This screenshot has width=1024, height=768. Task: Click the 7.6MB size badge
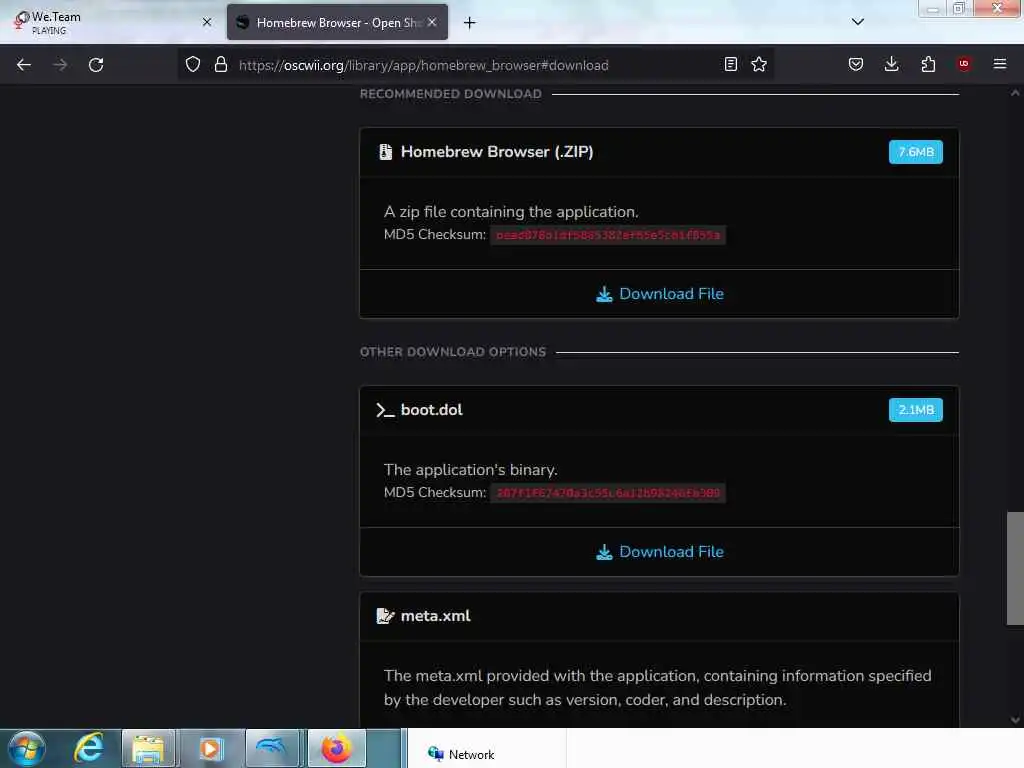[916, 152]
